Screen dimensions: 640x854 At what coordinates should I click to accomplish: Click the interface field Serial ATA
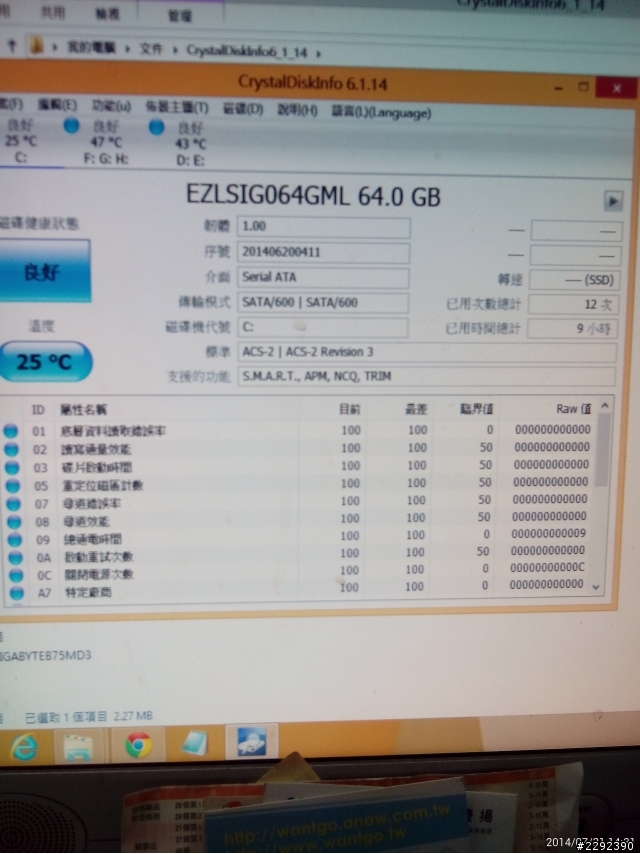coord(322,278)
